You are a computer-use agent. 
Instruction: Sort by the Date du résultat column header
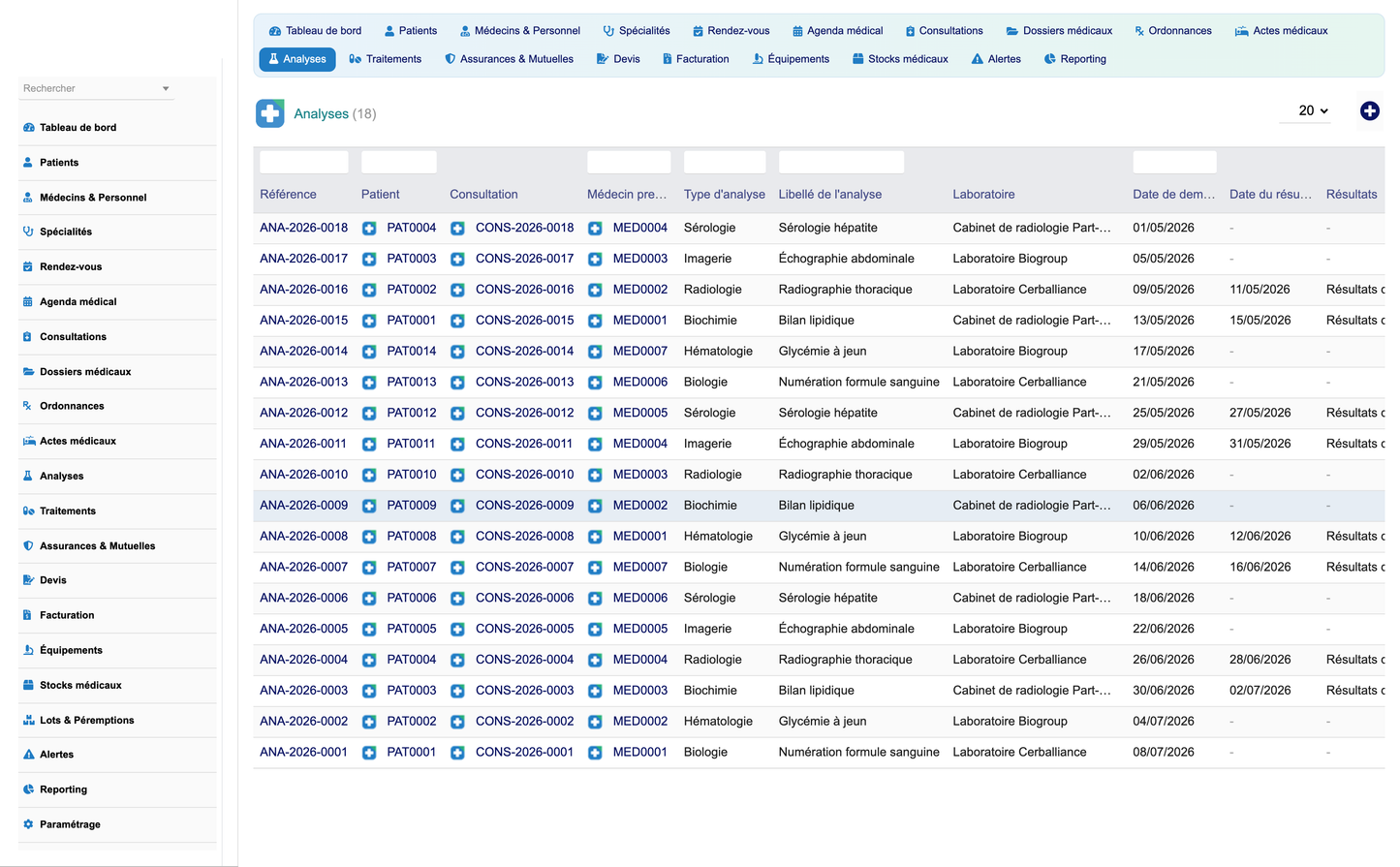(x=1270, y=195)
